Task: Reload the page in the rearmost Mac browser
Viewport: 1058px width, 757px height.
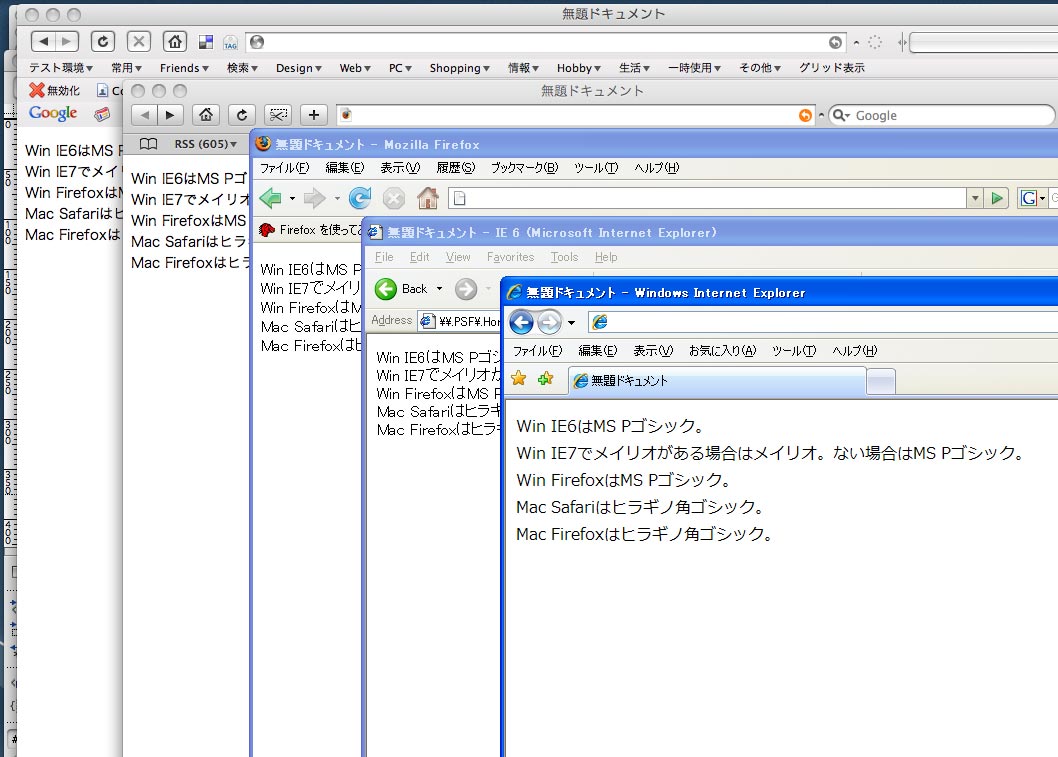Action: 103,42
